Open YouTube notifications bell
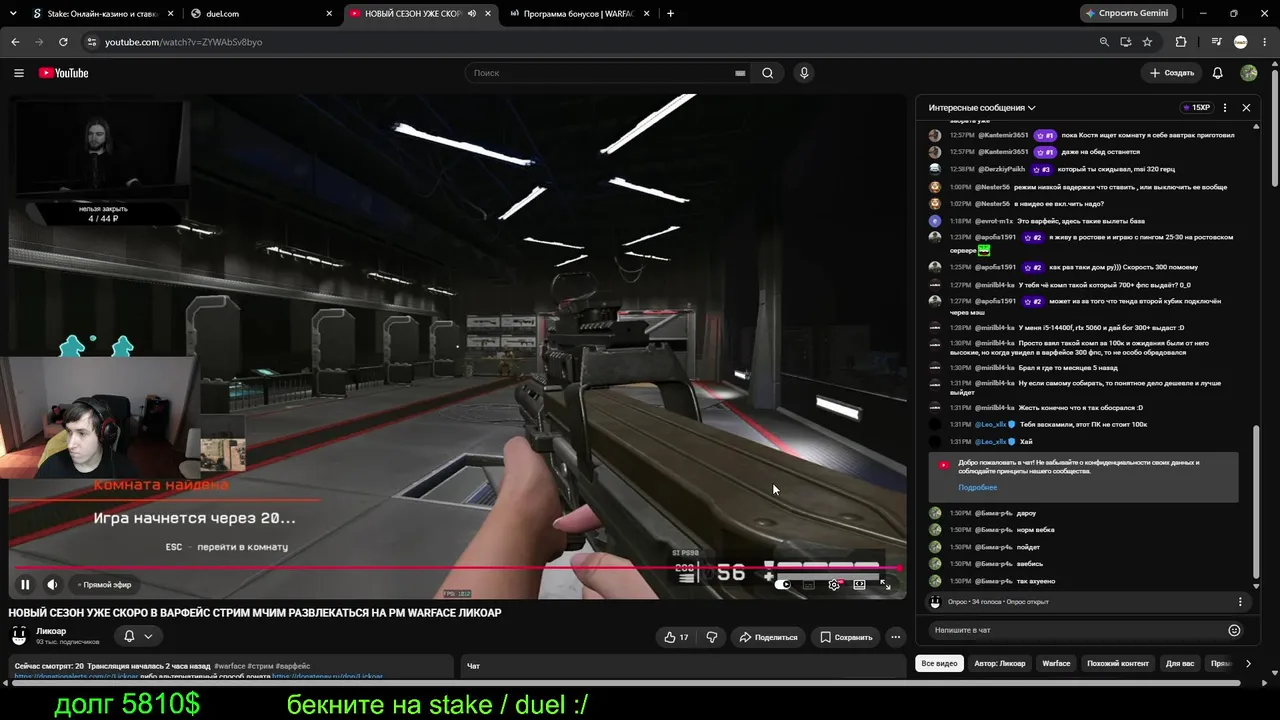The width and height of the screenshot is (1280, 720). [x=1217, y=73]
